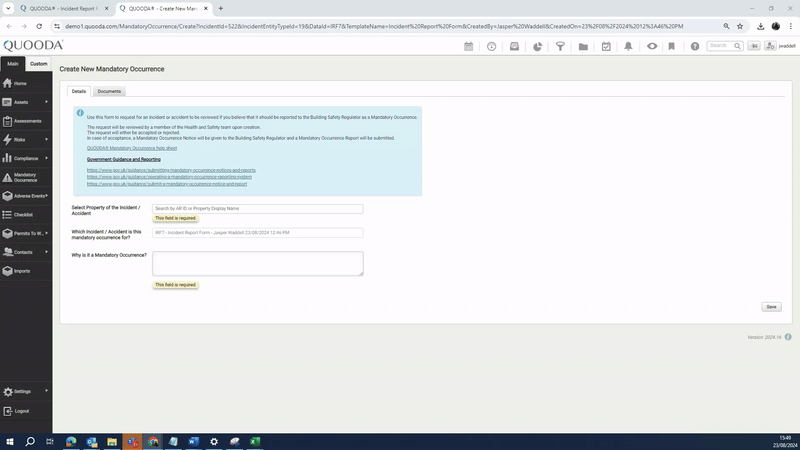Click the browser zoom magnifier icon
This screenshot has width=800, height=450.
pos(726,26)
